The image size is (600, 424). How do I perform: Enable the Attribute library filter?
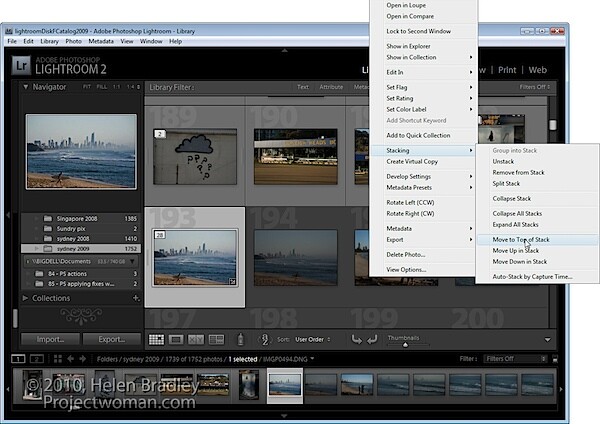331,87
